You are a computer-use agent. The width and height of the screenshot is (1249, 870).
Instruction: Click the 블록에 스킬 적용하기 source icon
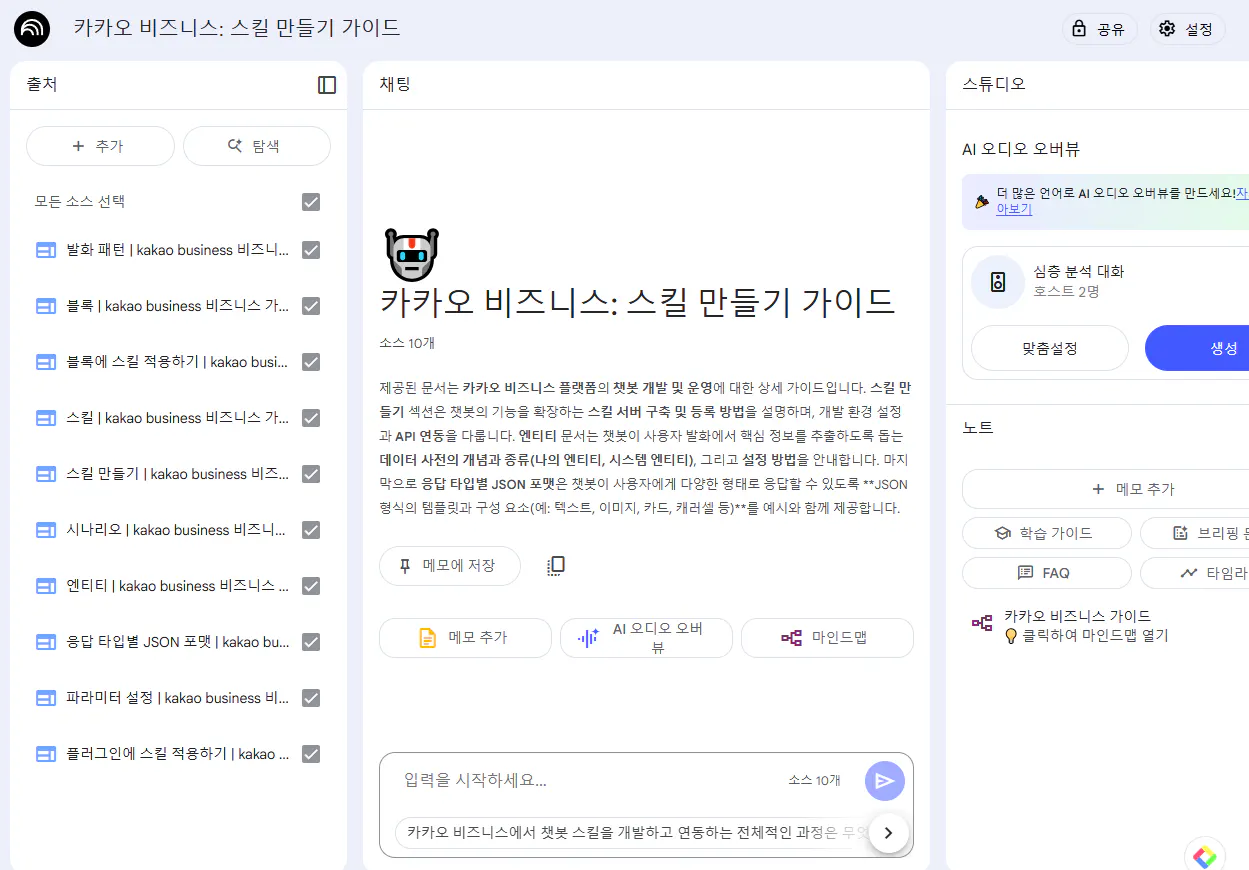point(46,363)
